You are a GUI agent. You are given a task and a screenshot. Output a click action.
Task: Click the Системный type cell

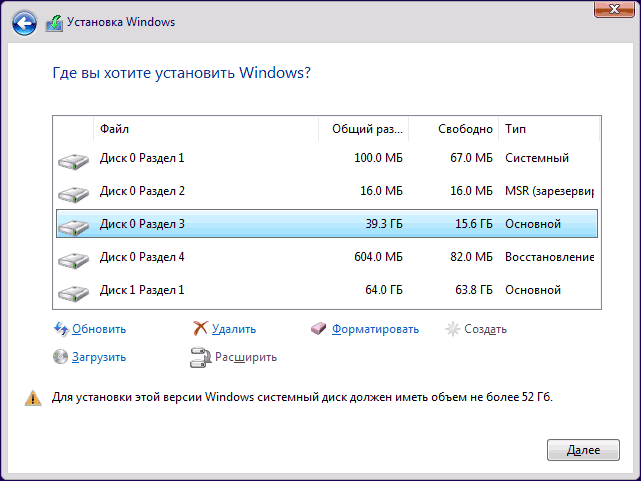pyautogui.click(x=537, y=158)
